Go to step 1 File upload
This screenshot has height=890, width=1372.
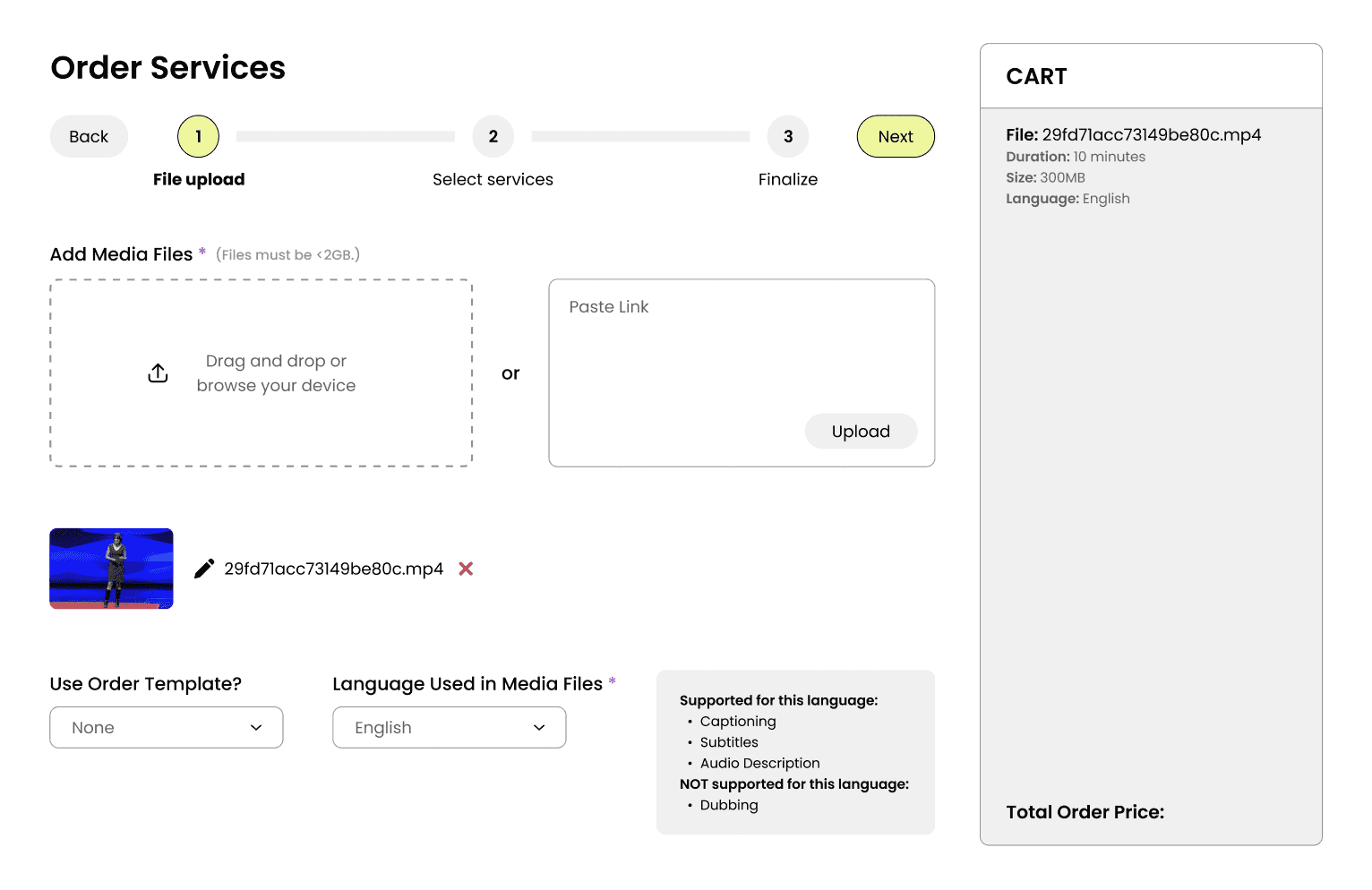(x=199, y=136)
